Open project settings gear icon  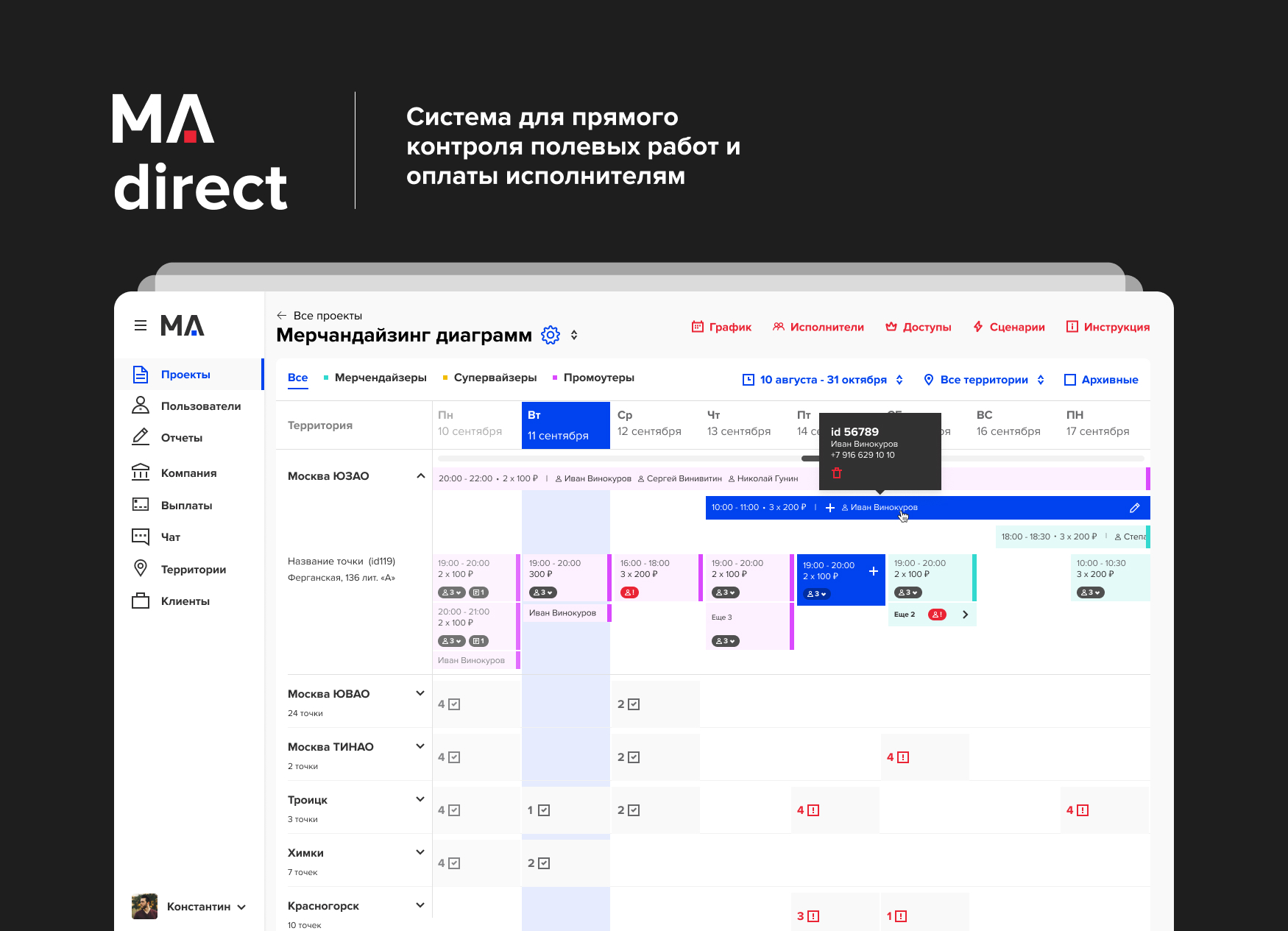pyautogui.click(x=551, y=335)
